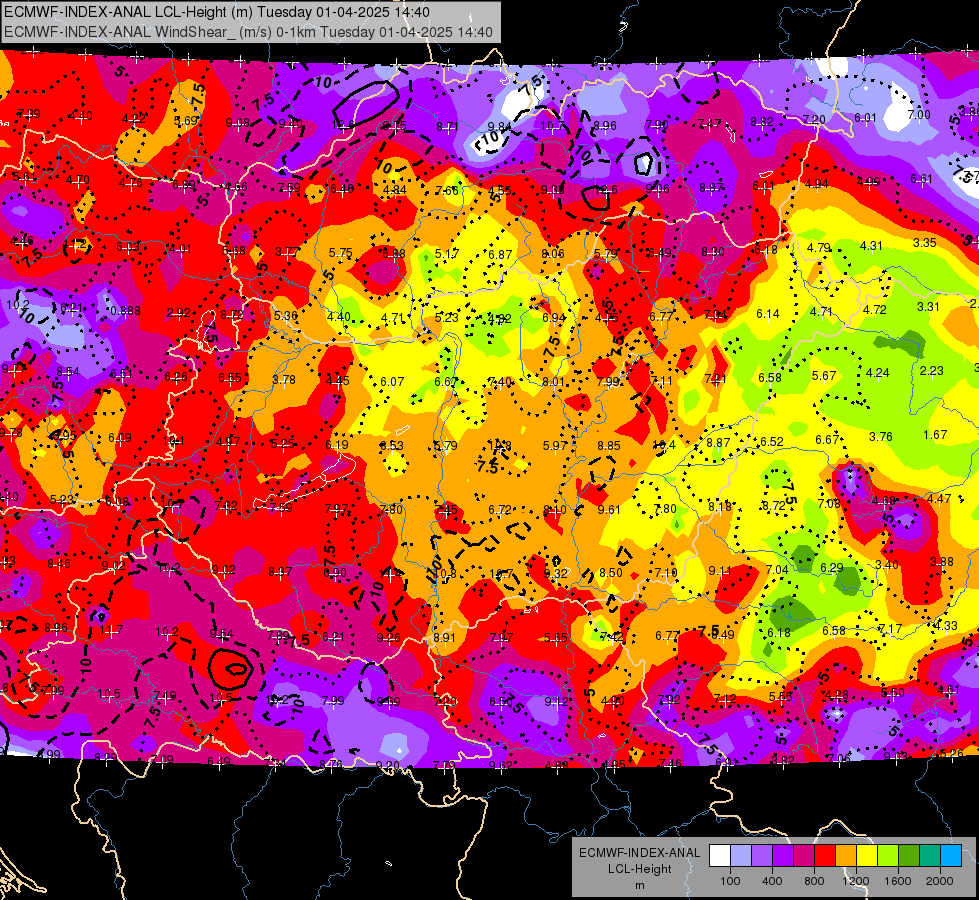
Task: Click the wind shear value 6.14
Action: point(767,314)
